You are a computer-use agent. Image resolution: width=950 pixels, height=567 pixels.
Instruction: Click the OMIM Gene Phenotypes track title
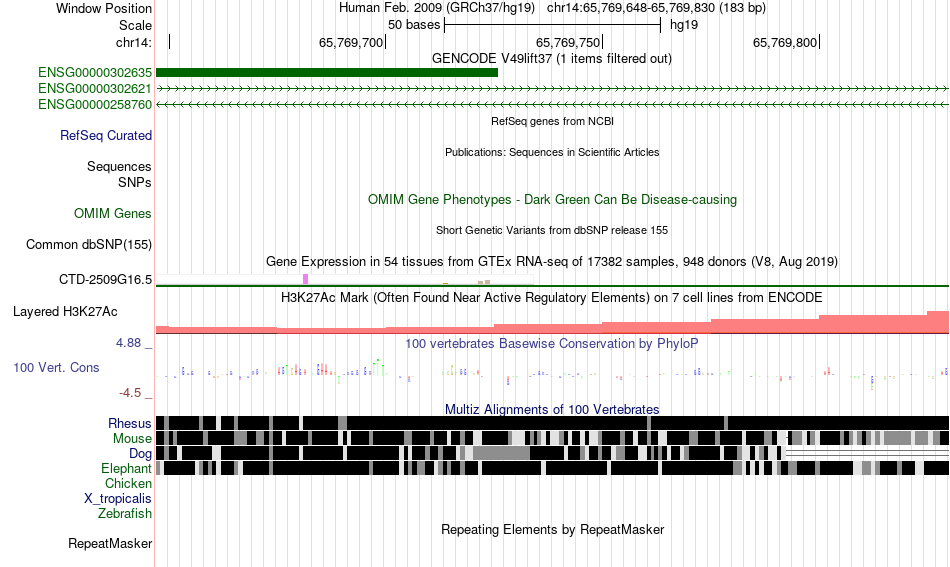pyautogui.click(x=553, y=200)
